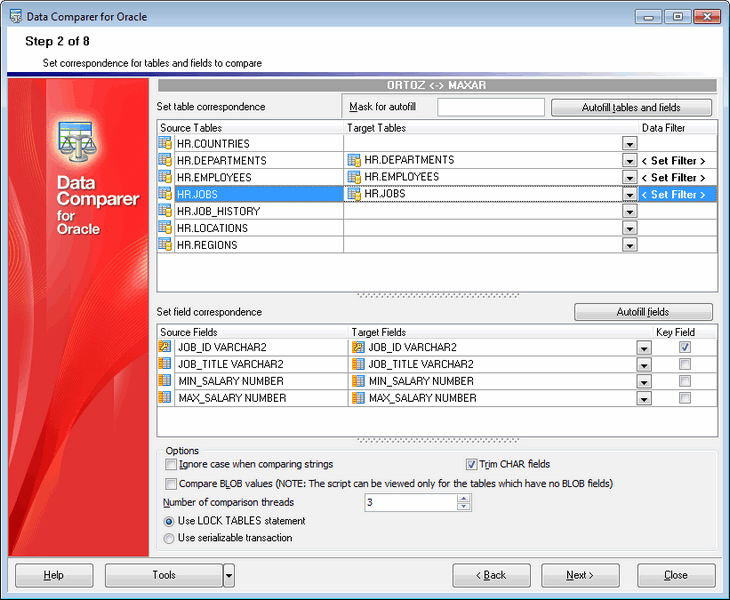Enable Key Field checkbox for MAX_SALARY
The width and height of the screenshot is (730, 600).
(684, 398)
